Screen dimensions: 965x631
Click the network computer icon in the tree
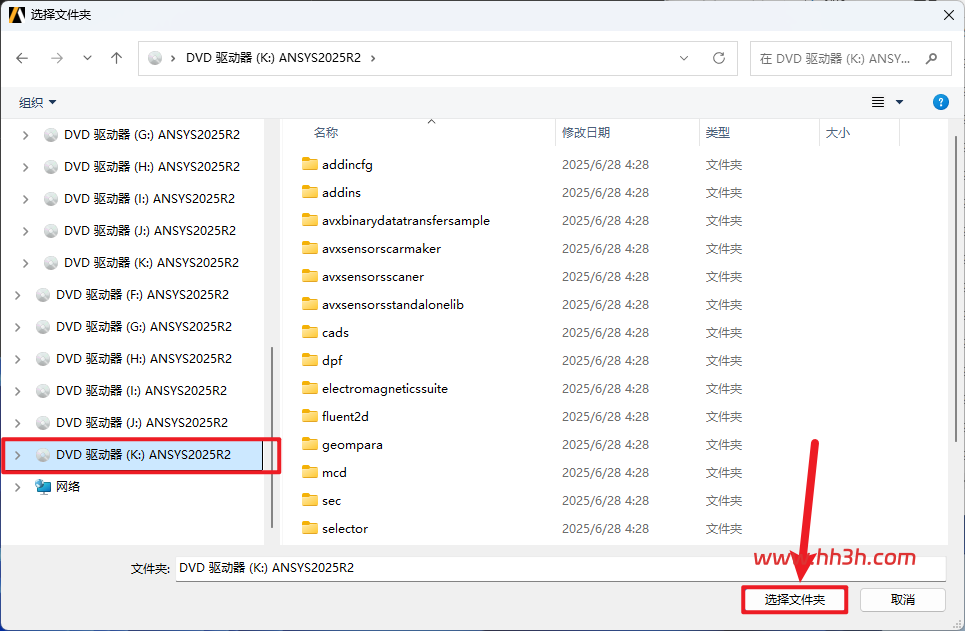[42, 486]
